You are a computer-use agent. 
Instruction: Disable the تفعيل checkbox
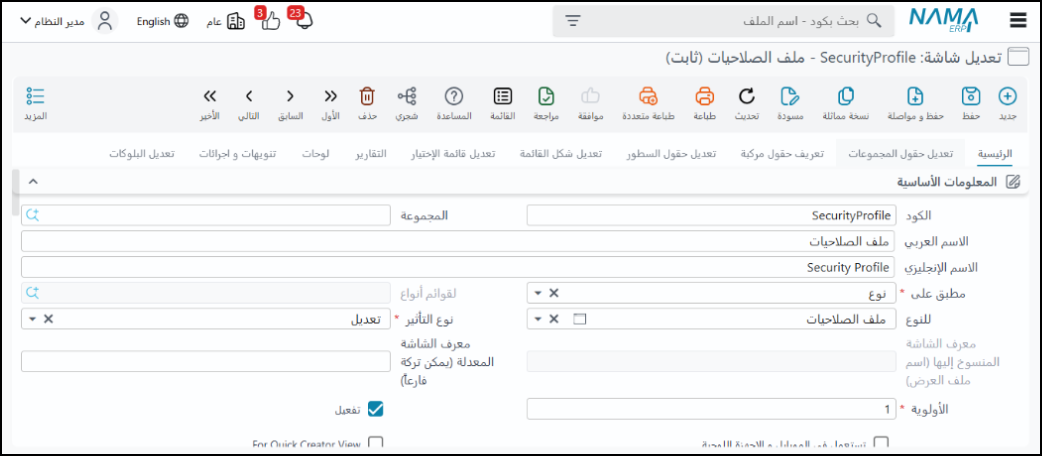[x=376, y=409]
